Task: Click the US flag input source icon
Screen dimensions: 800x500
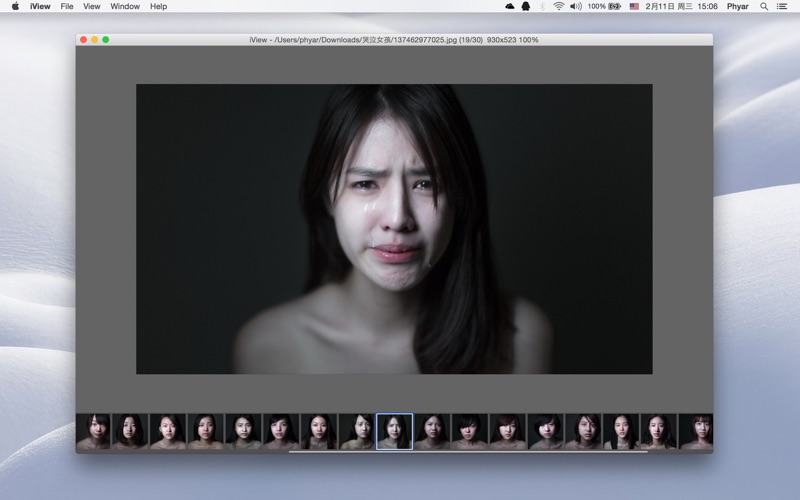Action: click(x=634, y=6)
